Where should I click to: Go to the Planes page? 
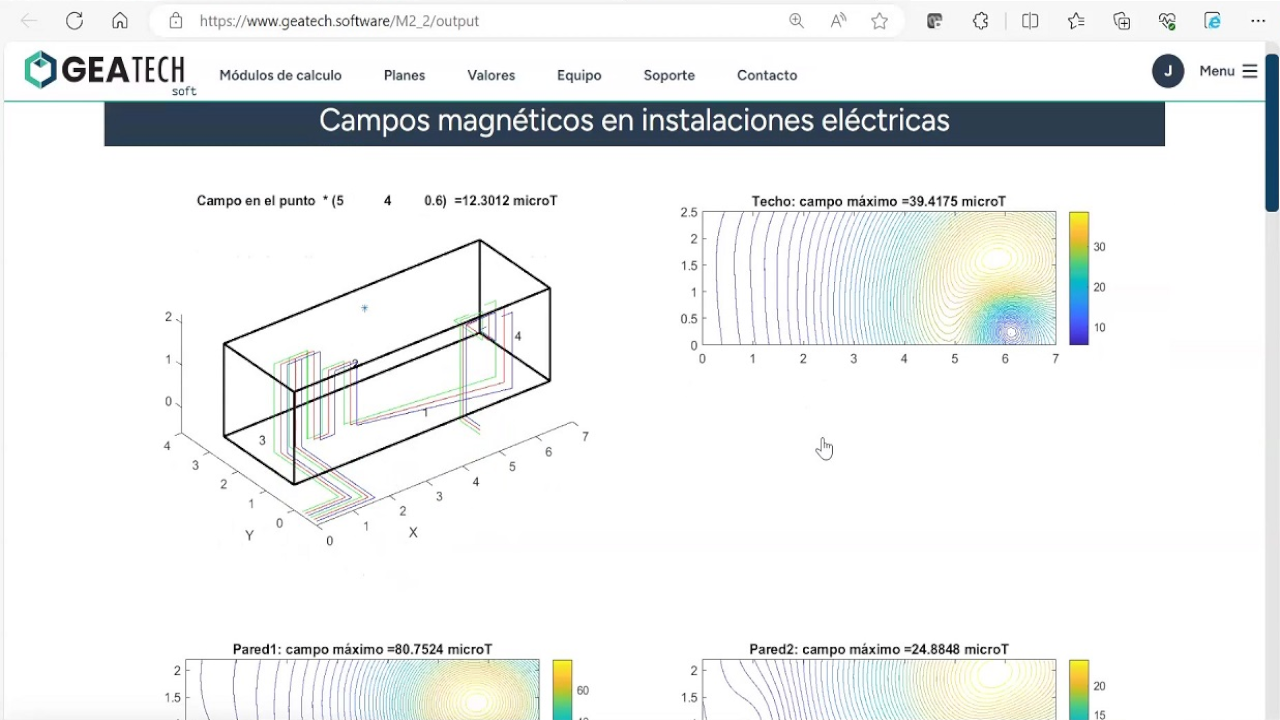[404, 75]
